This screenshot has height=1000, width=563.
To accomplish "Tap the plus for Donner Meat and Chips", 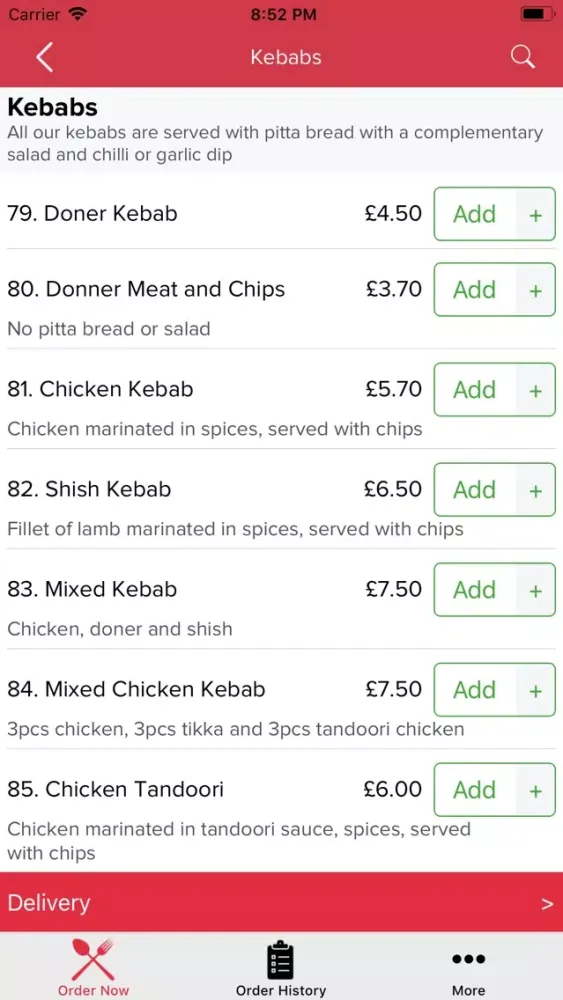I will (x=536, y=290).
